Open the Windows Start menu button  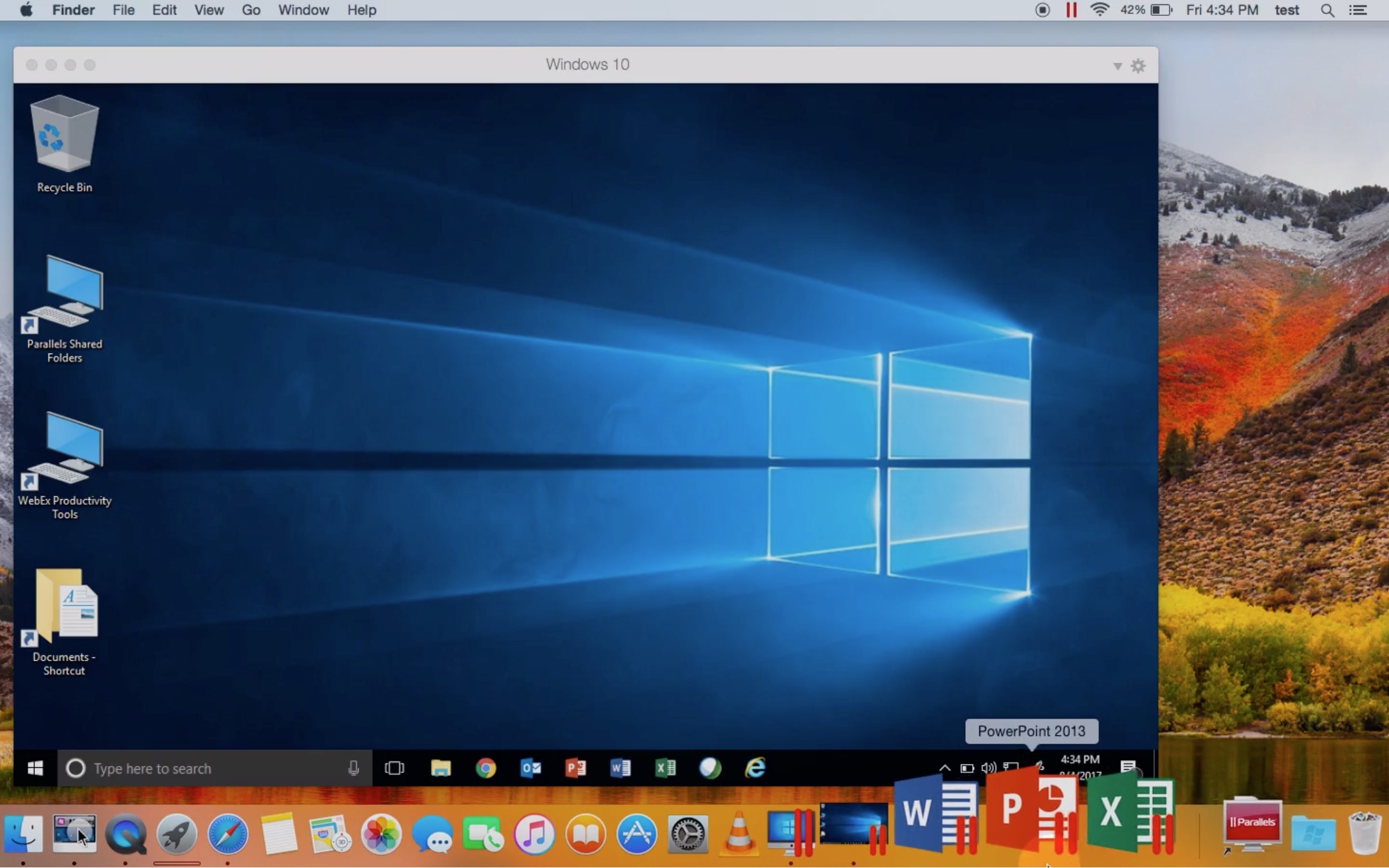(35, 768)
